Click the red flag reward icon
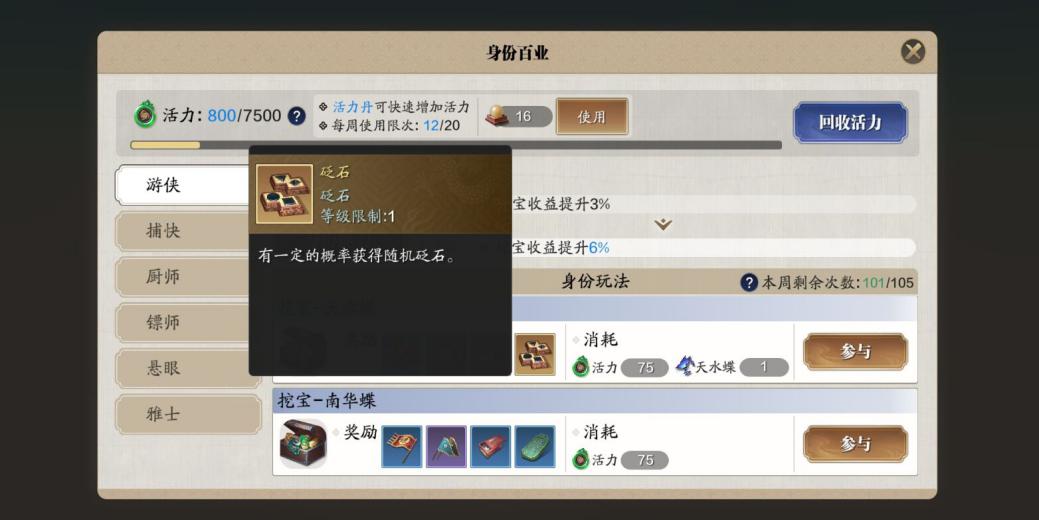Screen dimensions: 1039x520 [x=402, y=446]
